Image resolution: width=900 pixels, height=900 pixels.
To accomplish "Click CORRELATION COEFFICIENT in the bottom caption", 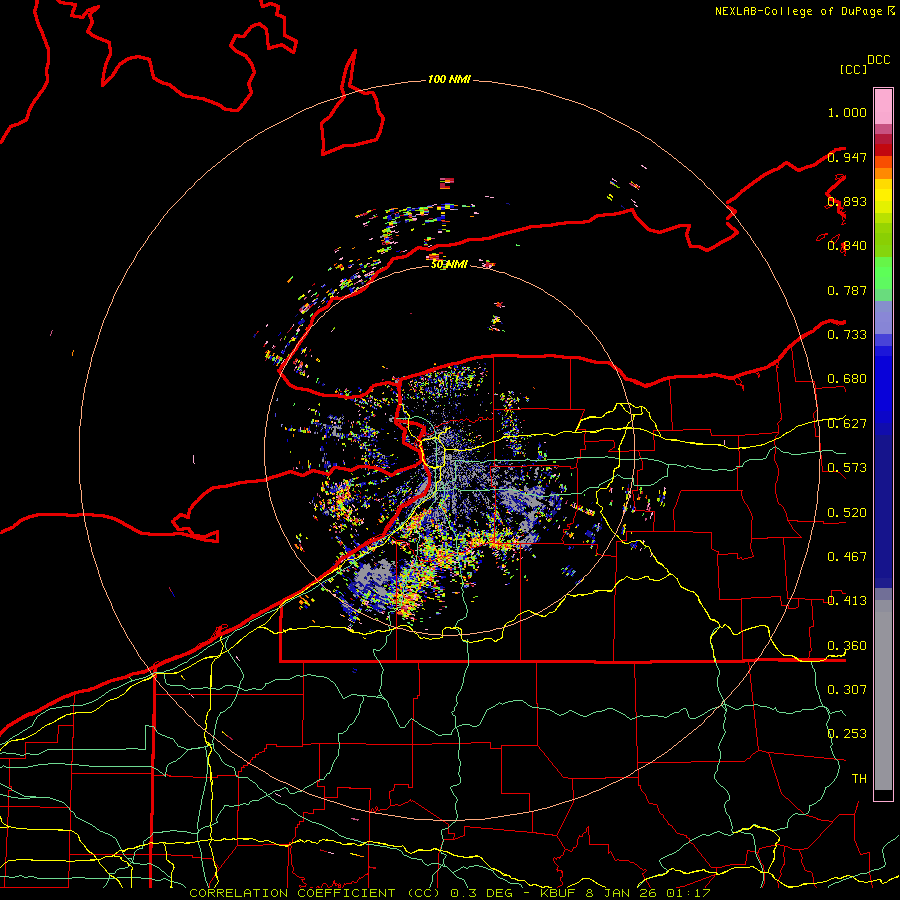I will 292,893.
